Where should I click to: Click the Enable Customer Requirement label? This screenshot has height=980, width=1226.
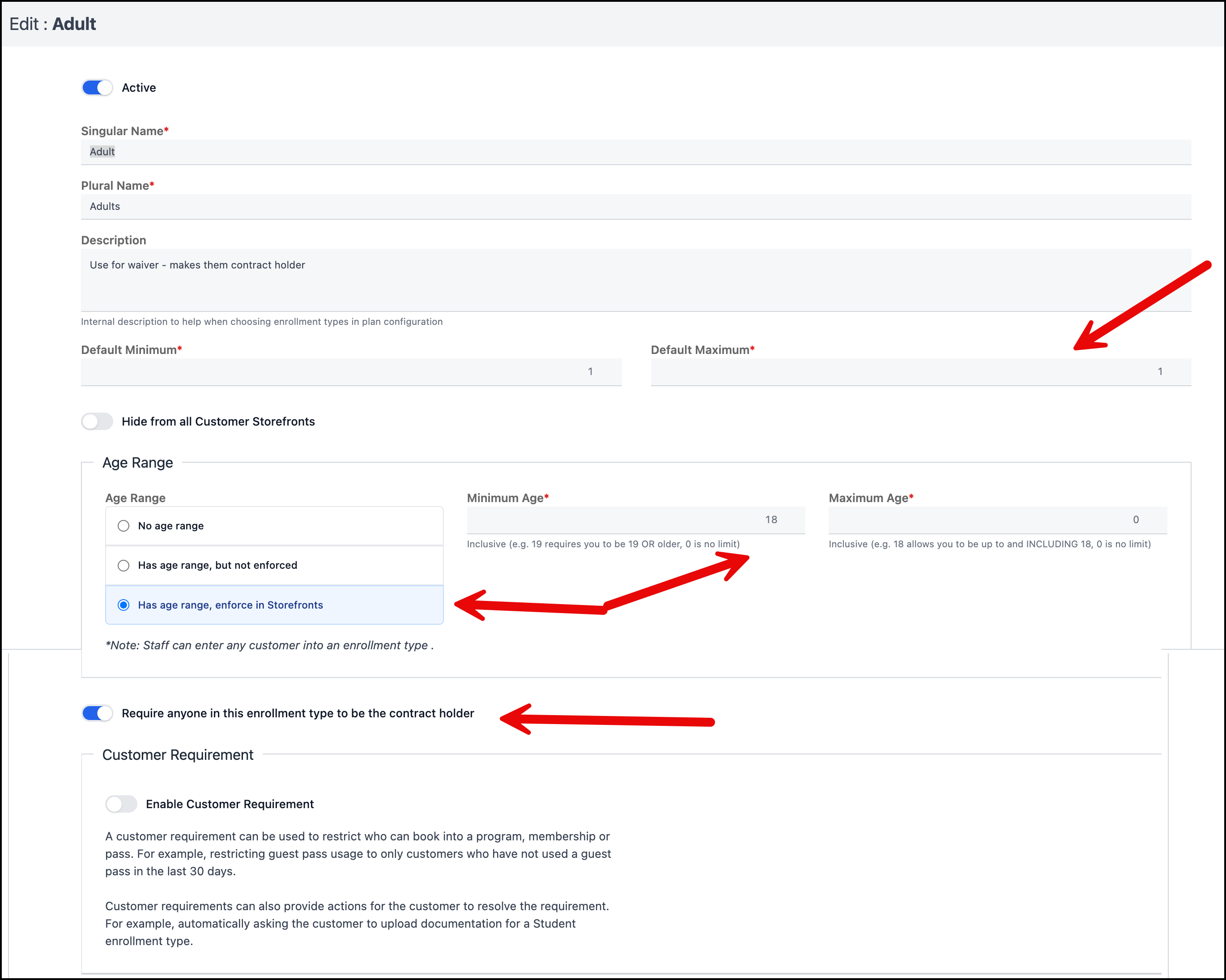[x=229, y=804]
